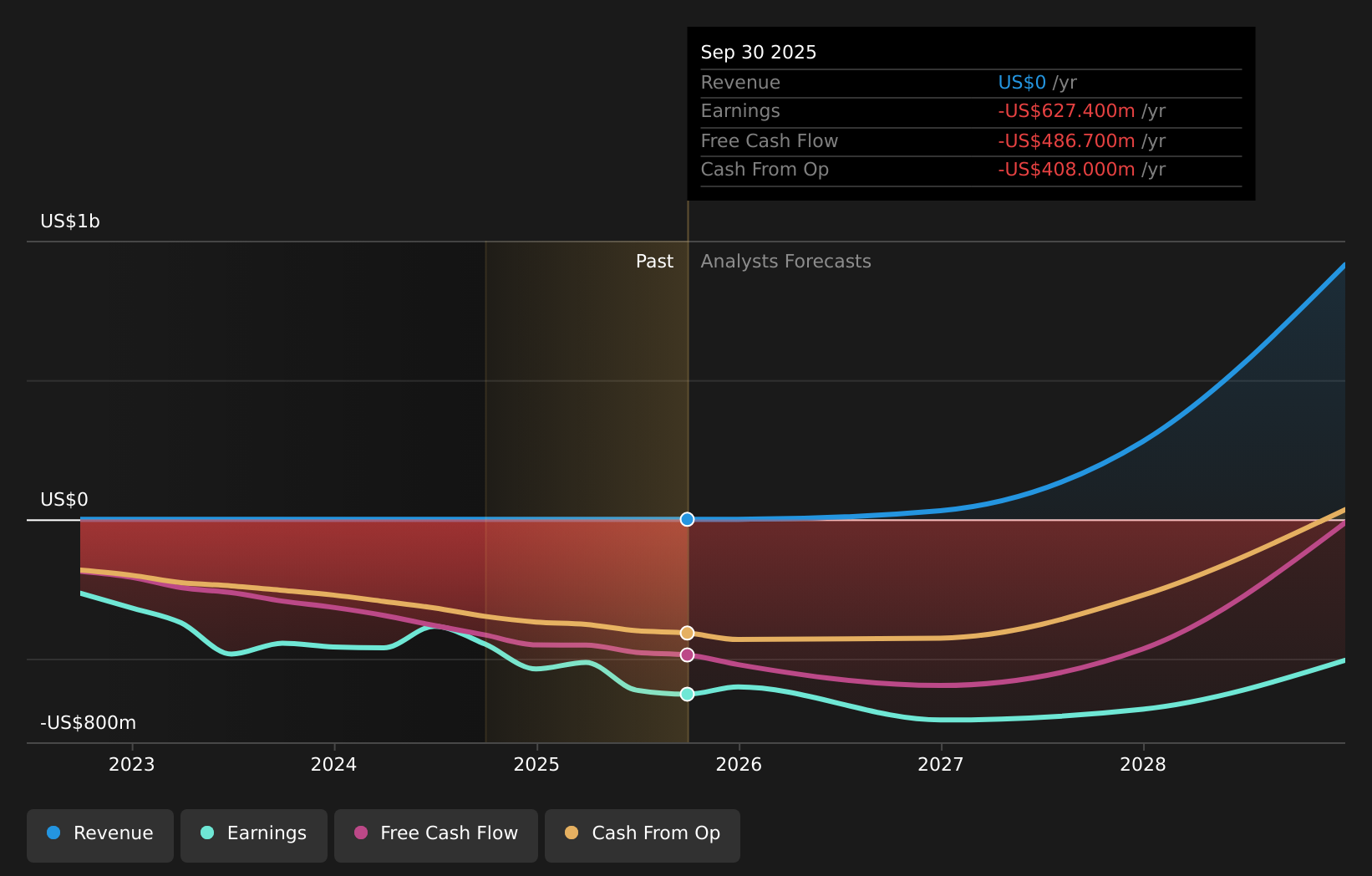Image resolution: width=1372 pixels, height=876 pixels.
Task: Click the orange Cash From Op data point
Action: click(687, 633)
